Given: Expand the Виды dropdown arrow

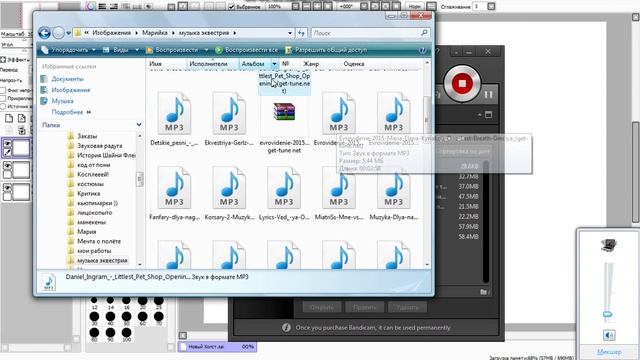Looking at the screenshot, I should (x=137, y=50).
